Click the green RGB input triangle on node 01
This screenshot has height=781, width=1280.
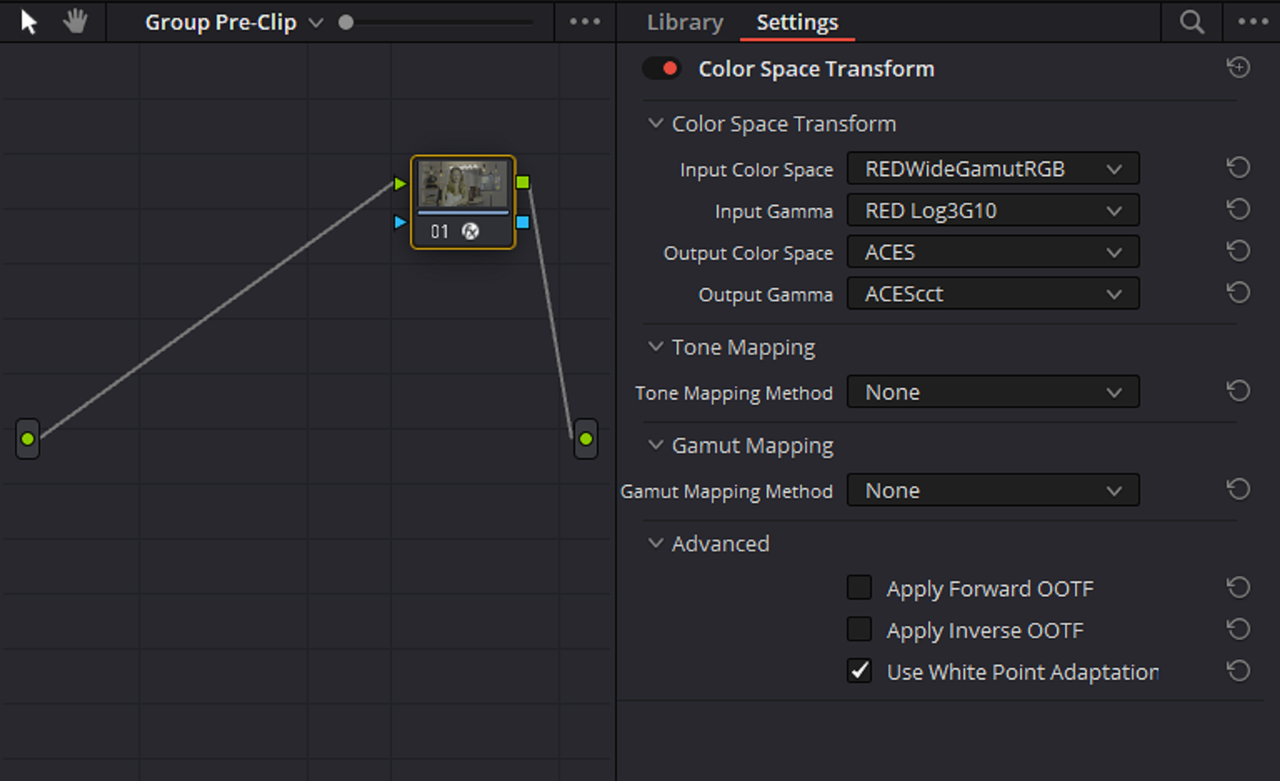coord(400,184)
